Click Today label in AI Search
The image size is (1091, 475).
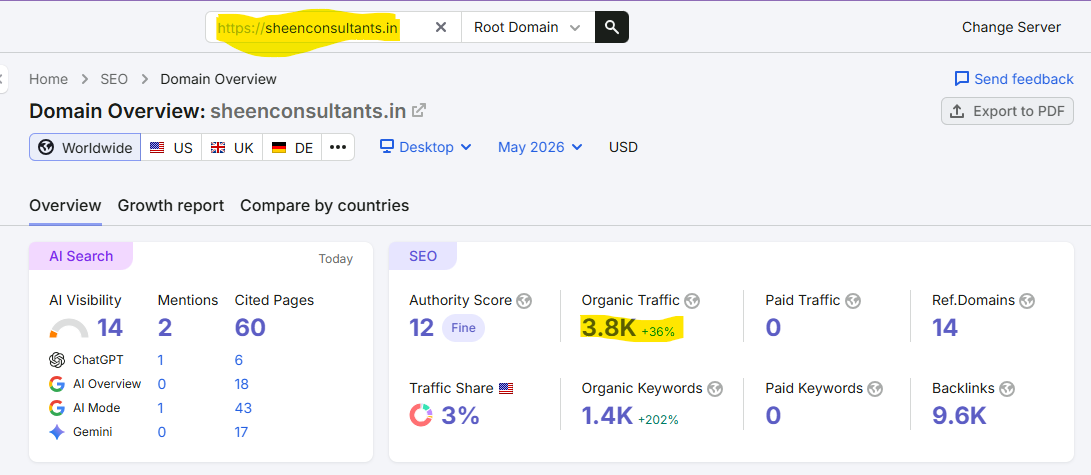click(x=335, y=259)
